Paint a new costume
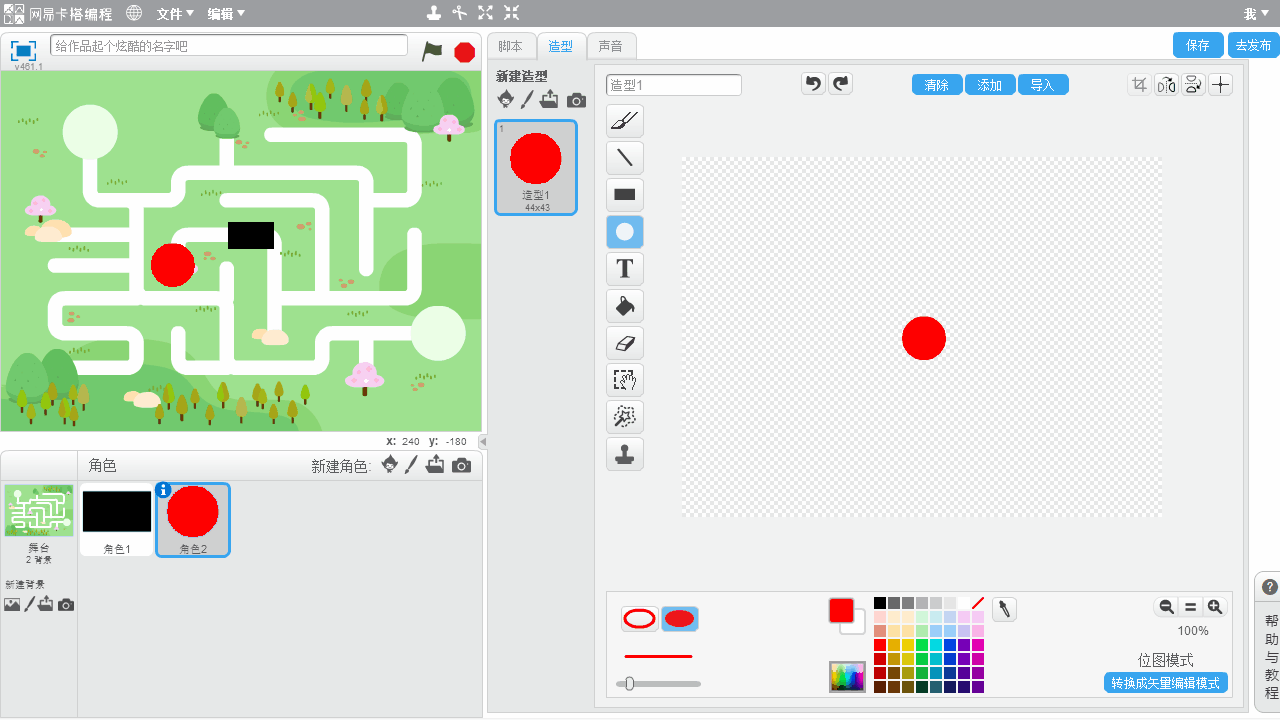 pos(527,99)
